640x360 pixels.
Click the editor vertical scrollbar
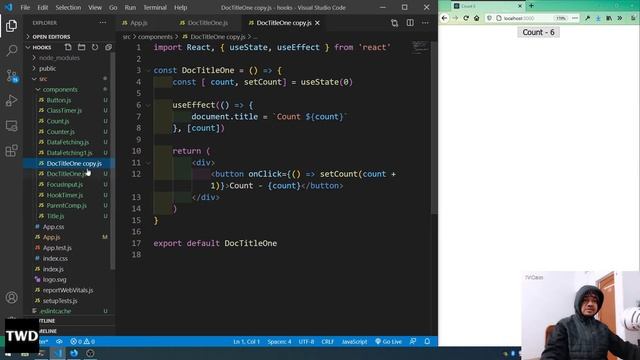tap(434, 127)
